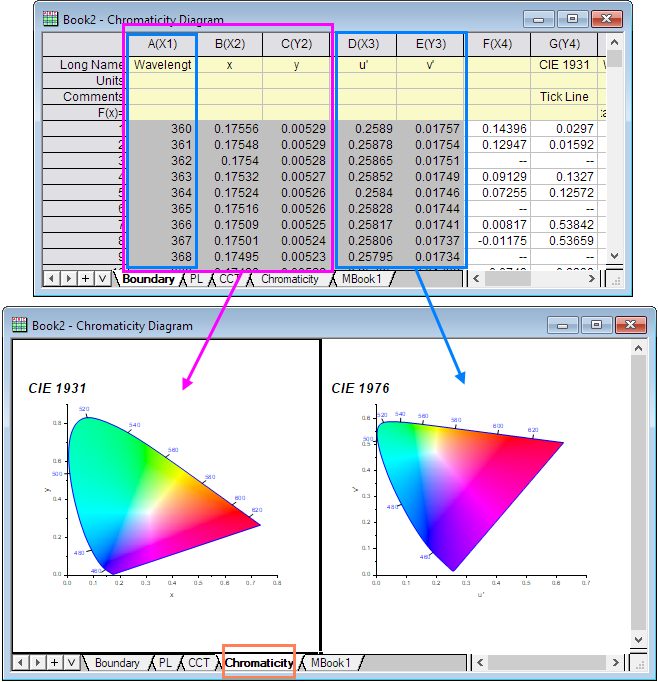The height and width of the screenshot is (682, 658).
Task: Click Wavelength long name cell
Action: click(x=163, y=65)
